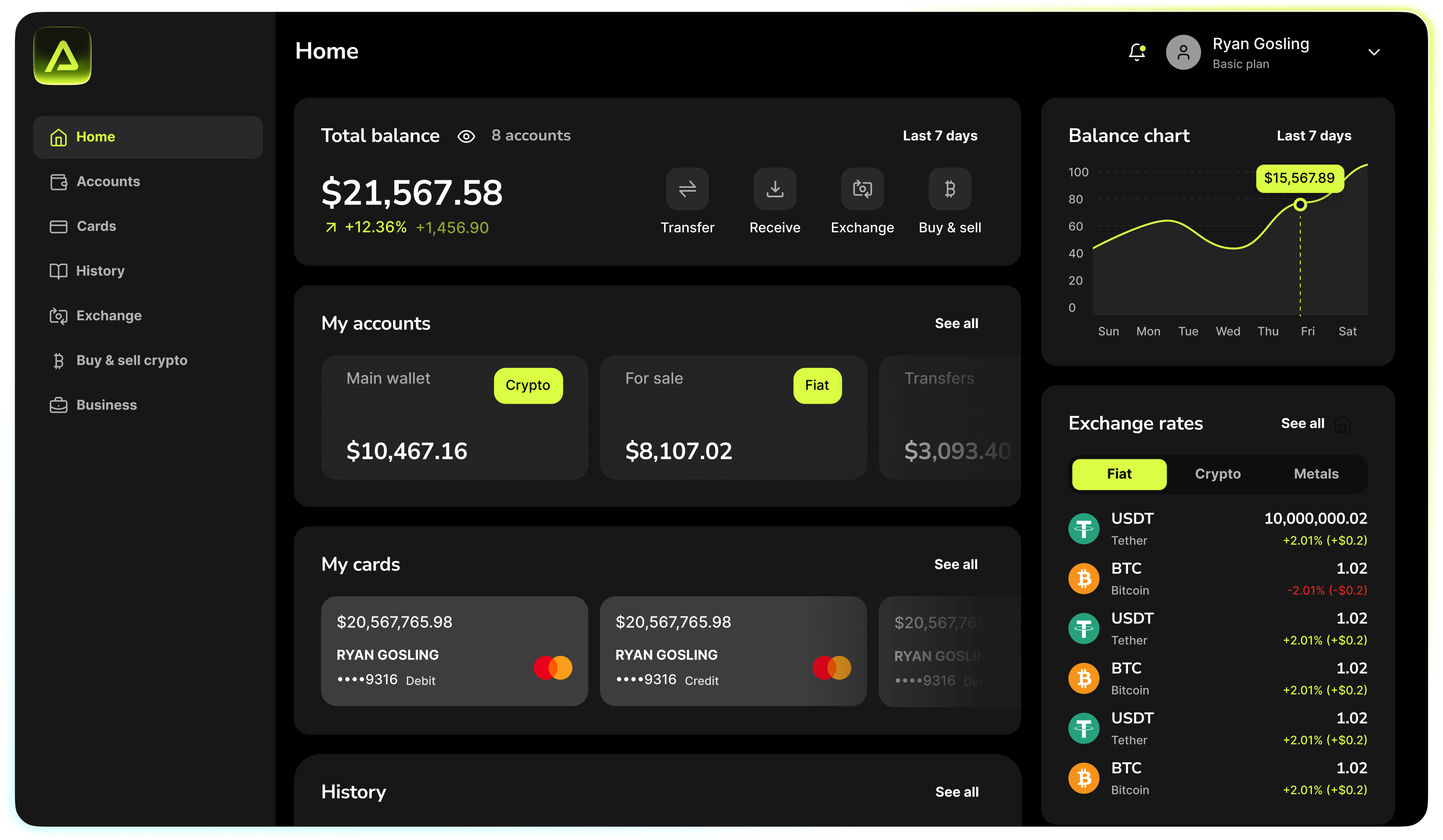Open Buy & sell via the Bitcoin icon
Screen dimensions: 1443x840
click(949, 189)
